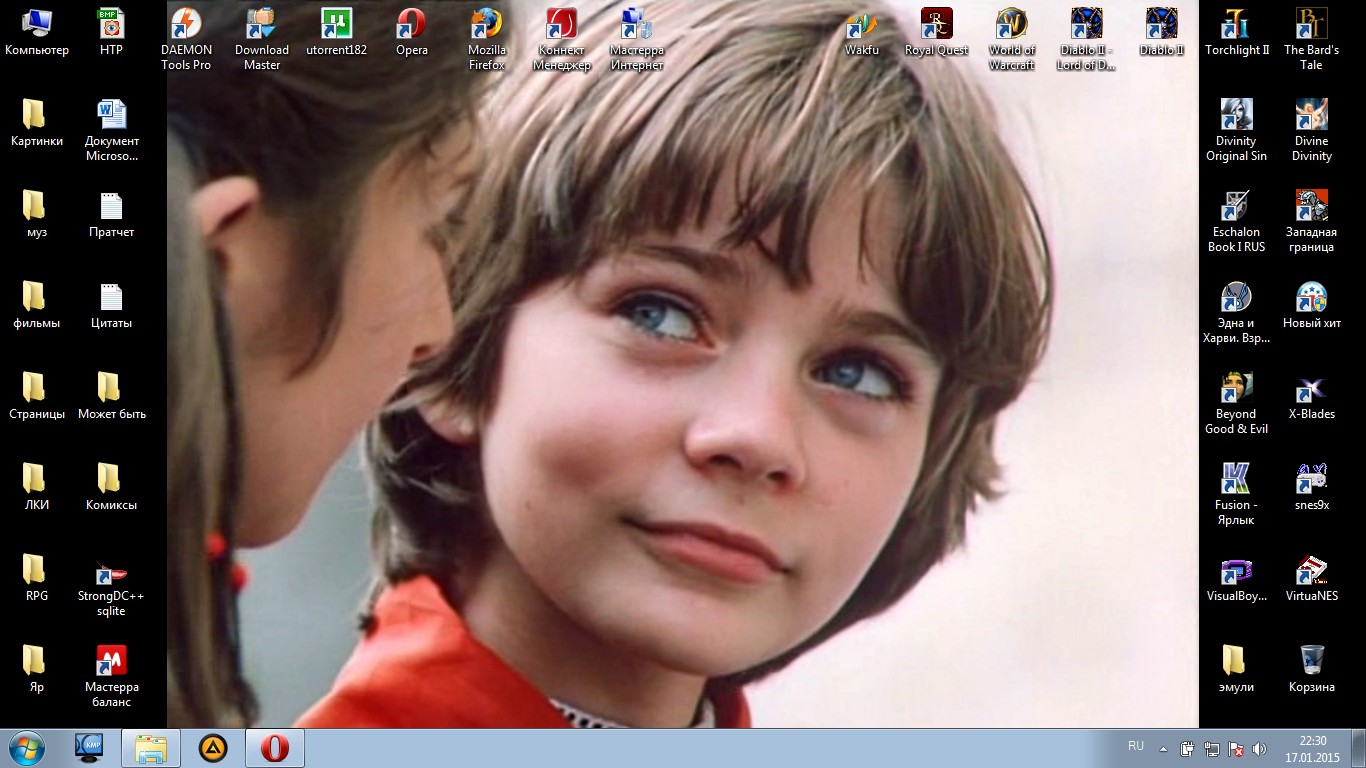Select the эмули folder
This screenshot has width=1366, height=768.
click(x=1237, y=669)
